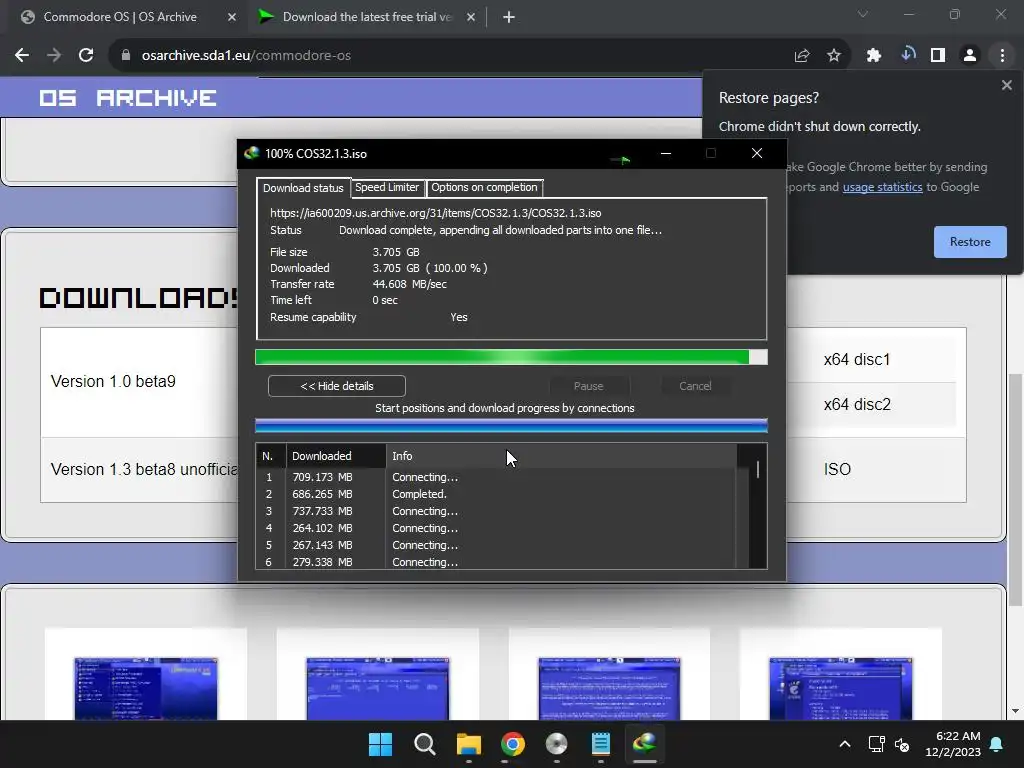Open the network icon in system tray
The image size is (1024, 768).
pos(876,744)
